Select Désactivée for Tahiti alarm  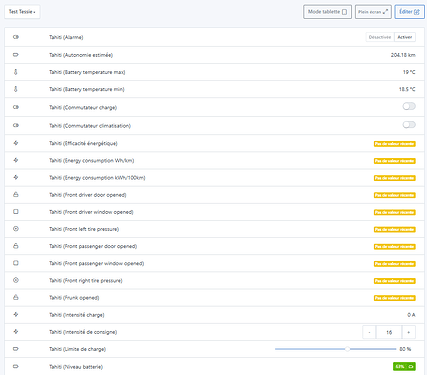pyautogui.click(x=380, y=37)
